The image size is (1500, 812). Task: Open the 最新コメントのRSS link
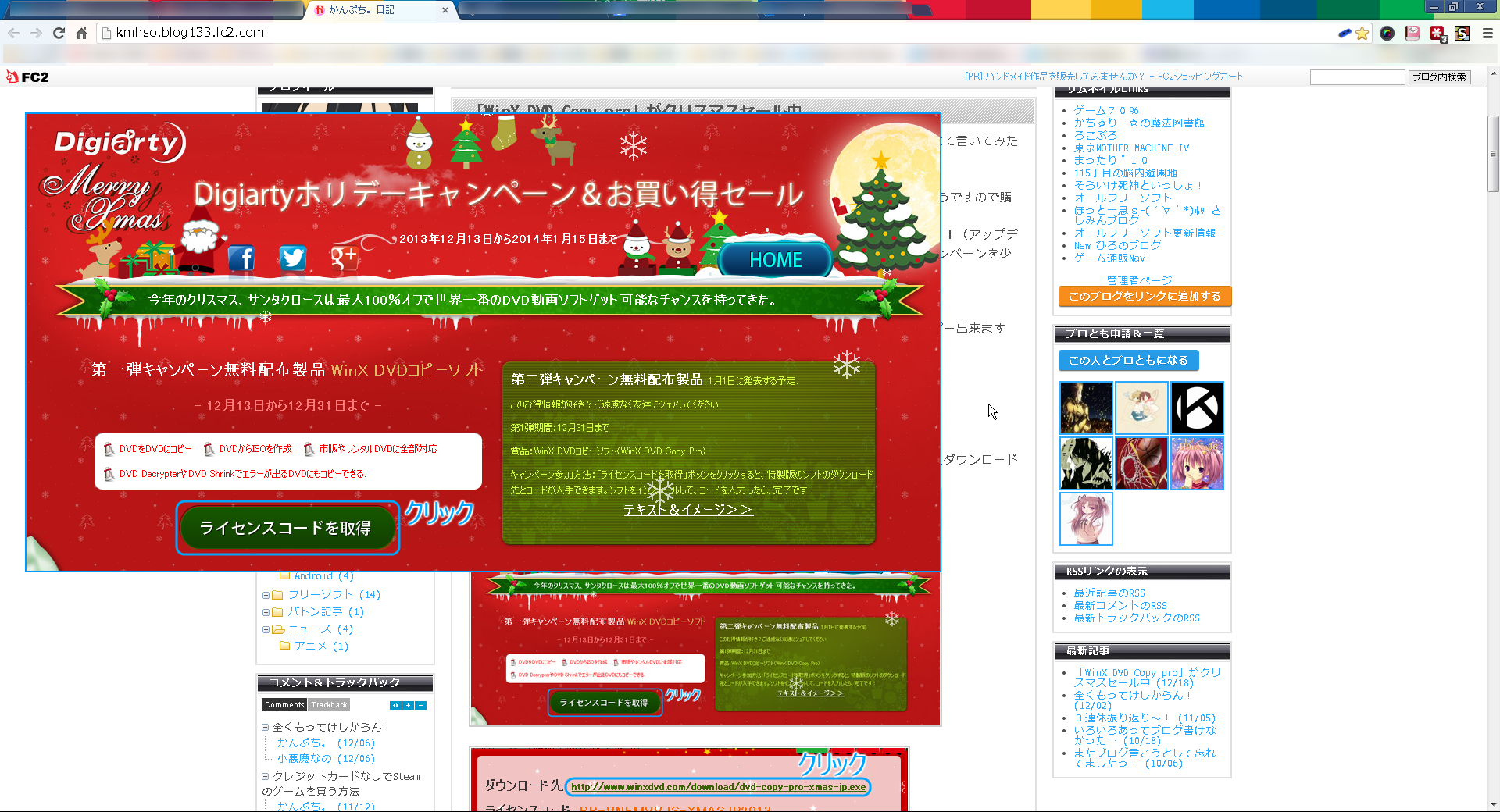(1120, 606)
